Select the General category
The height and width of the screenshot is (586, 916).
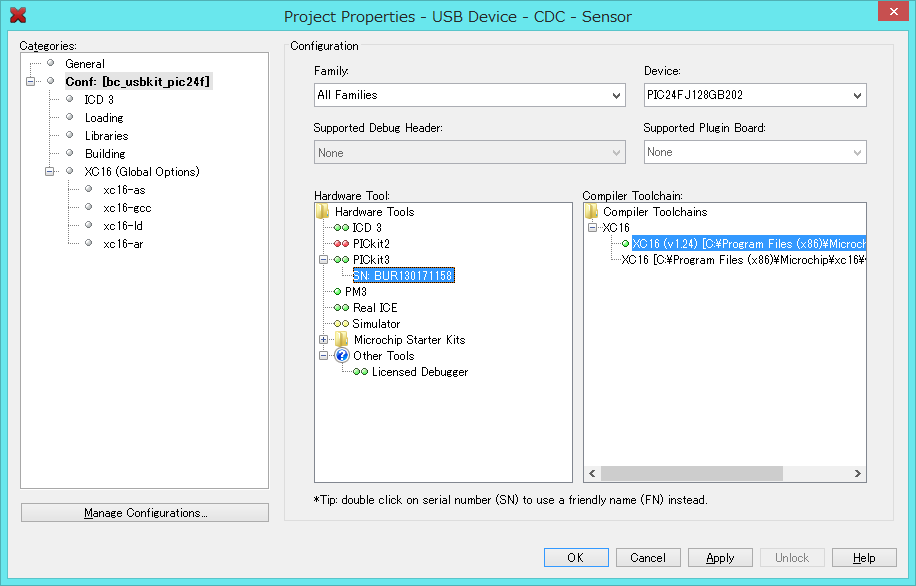click(85, 64)
